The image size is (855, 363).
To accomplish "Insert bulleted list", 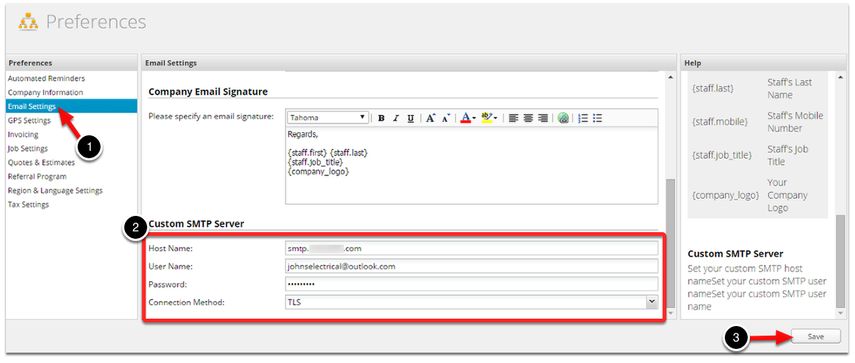I will point(598,118).
